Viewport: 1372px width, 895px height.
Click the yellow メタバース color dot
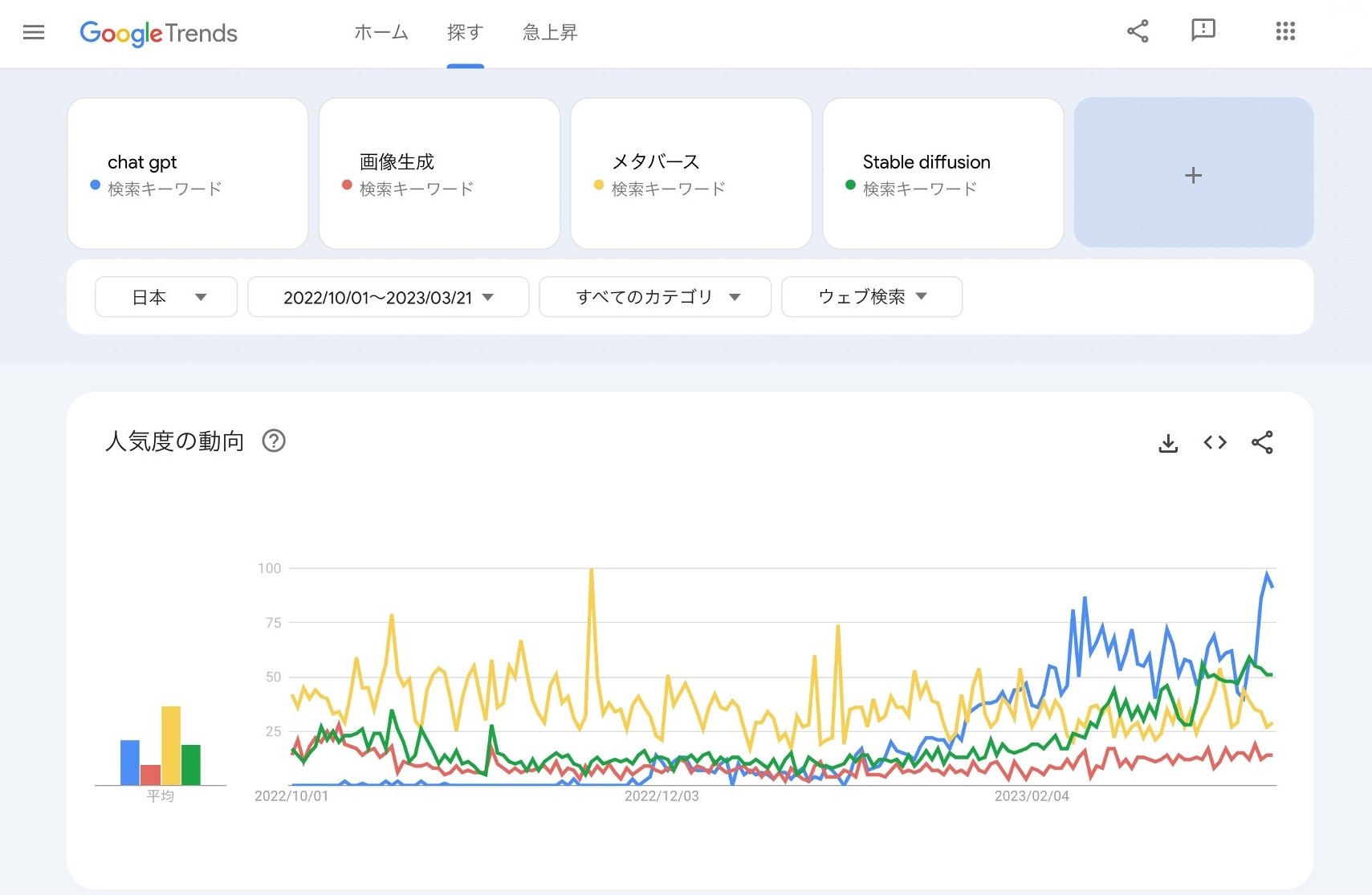[598, 185]
